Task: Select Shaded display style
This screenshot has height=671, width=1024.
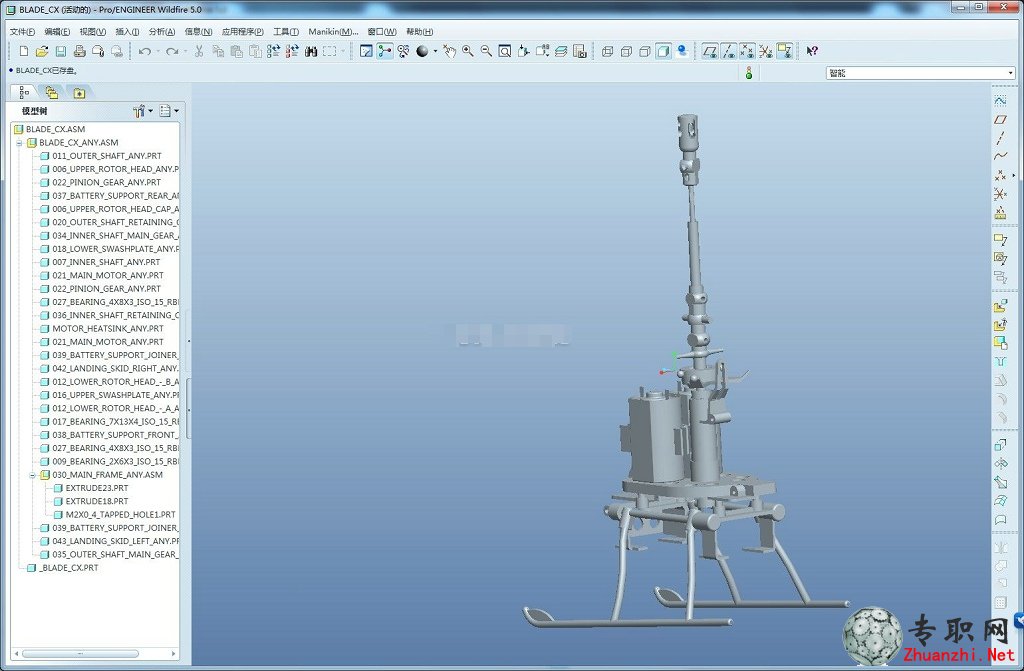Action: tap(664, 51)
